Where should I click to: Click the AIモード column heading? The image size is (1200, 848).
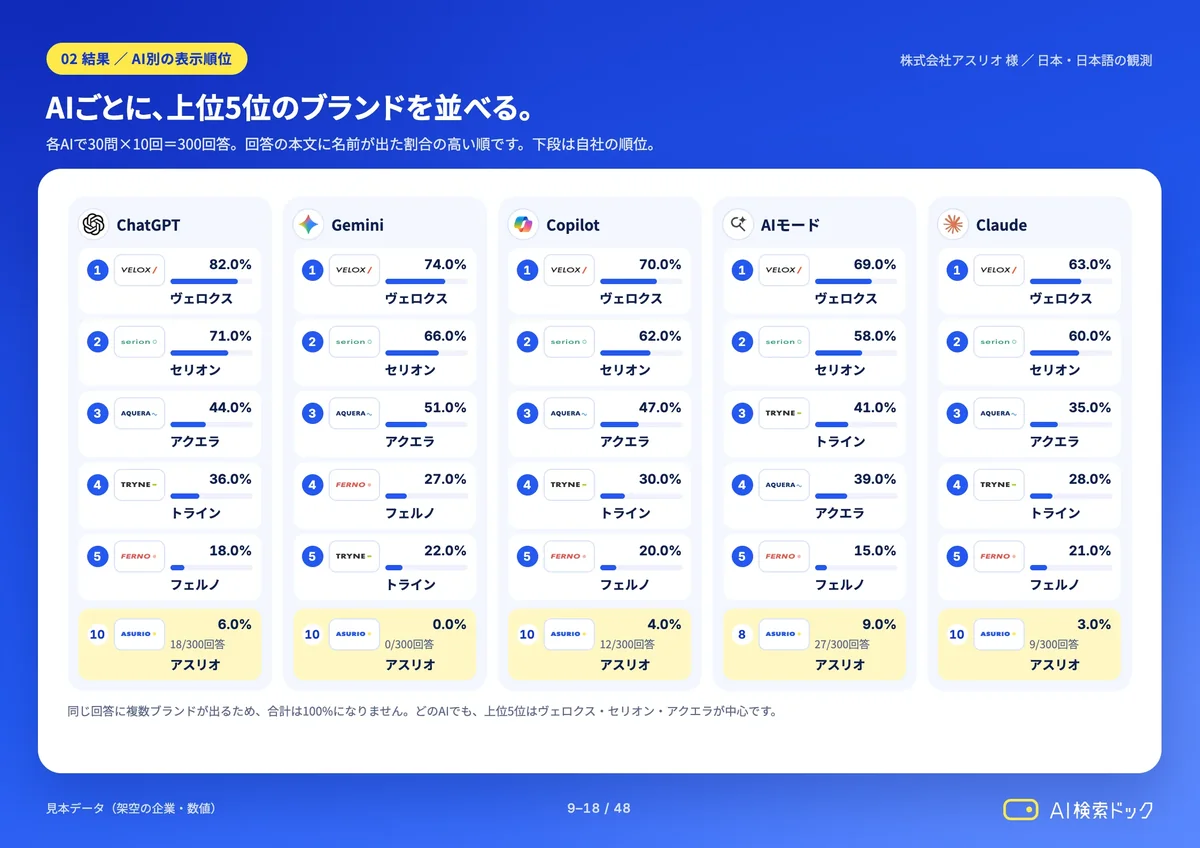790,225
